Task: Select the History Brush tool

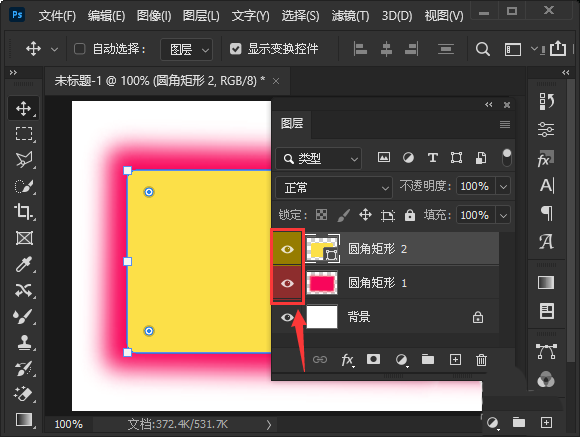Action: (x=24, y=369)
